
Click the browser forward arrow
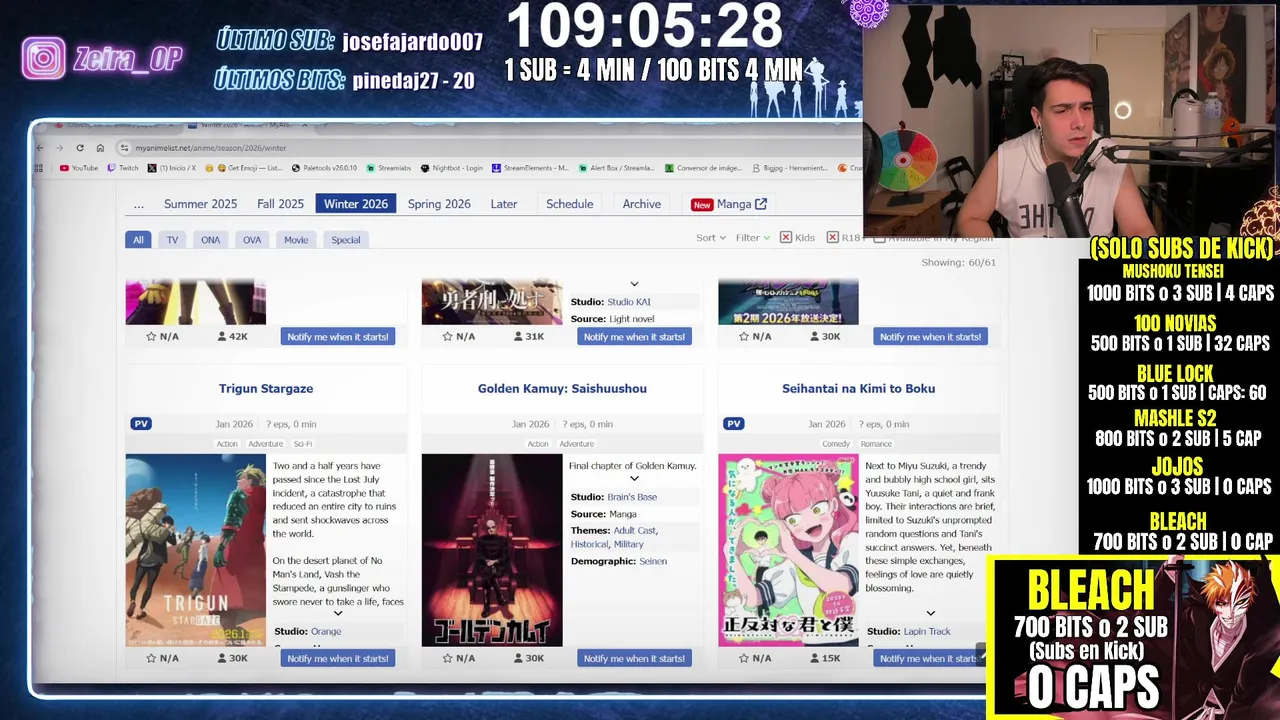(59, 148)
